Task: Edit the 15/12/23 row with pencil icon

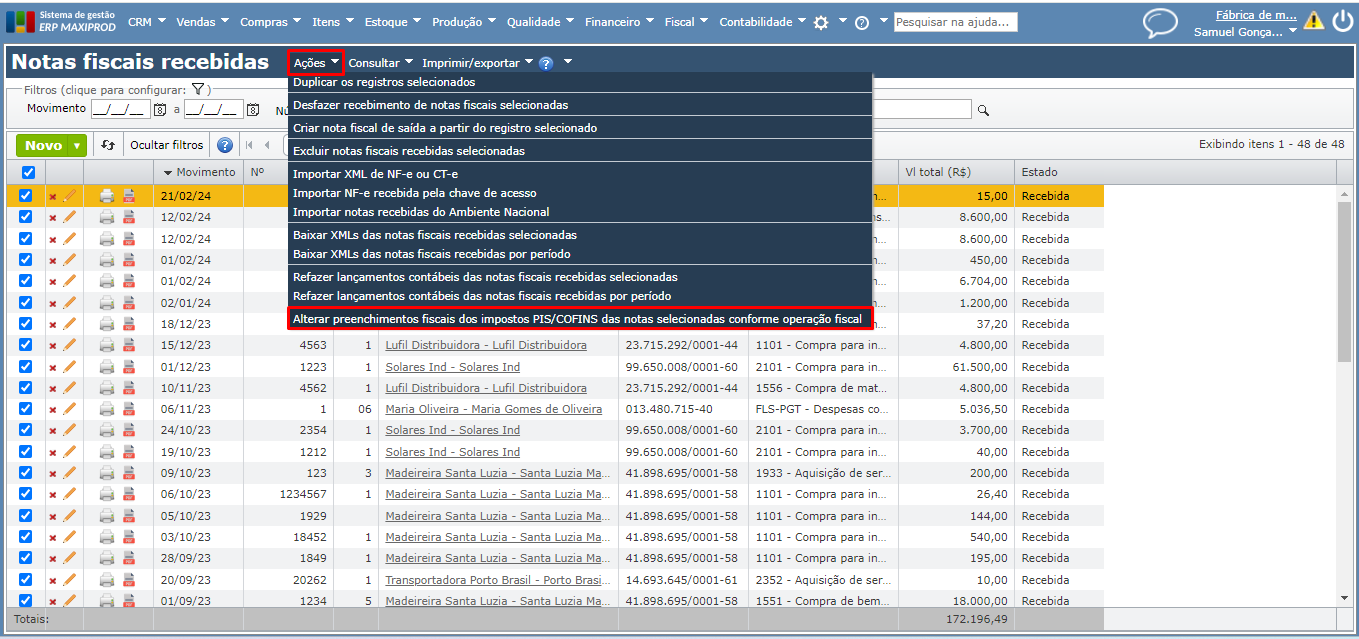Action: 70,345
